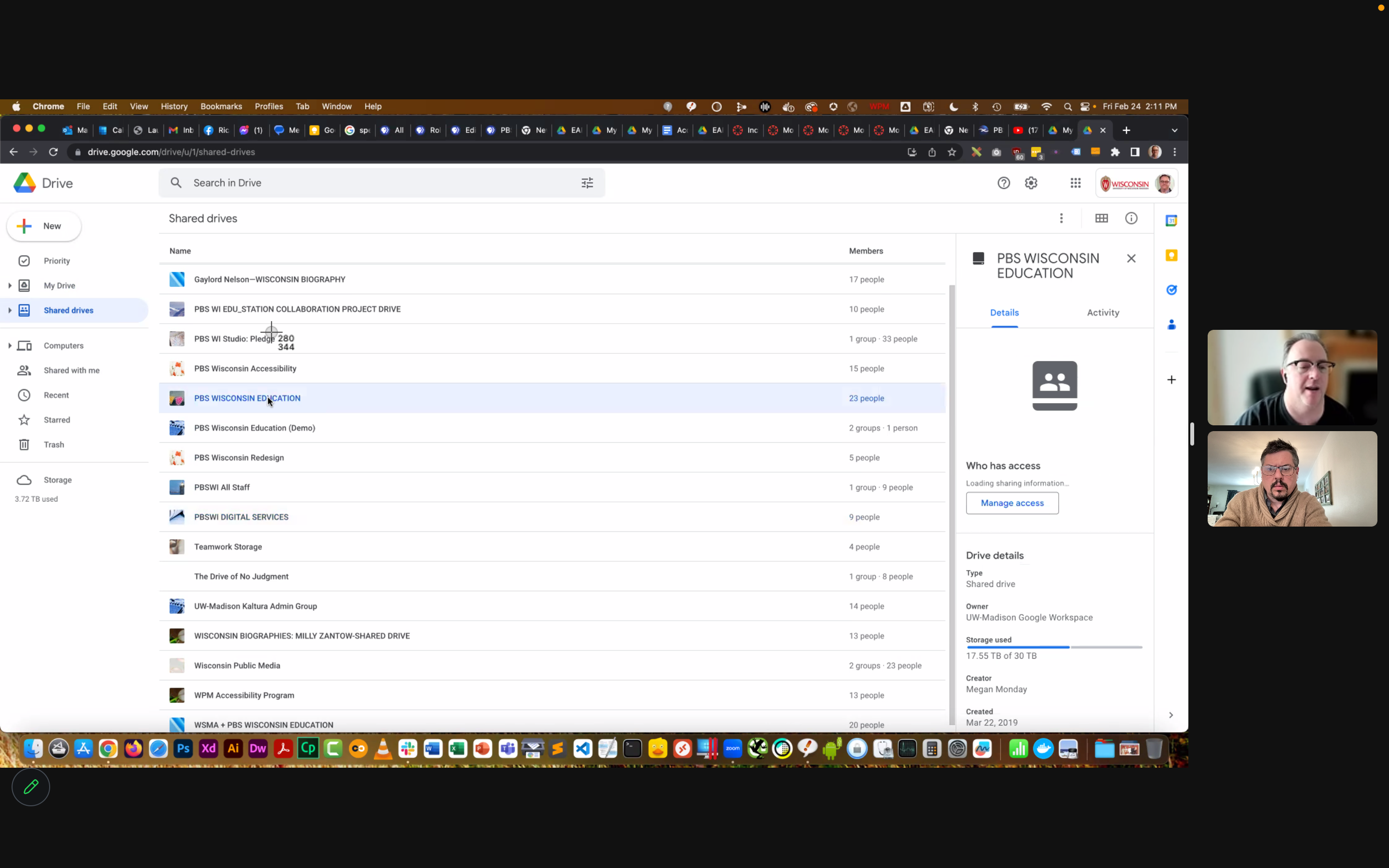Open the Chrome extensions puzzle icon
Image resolution: width=1389 pixels, height=868 pixels.
(x=1115, y=152)
